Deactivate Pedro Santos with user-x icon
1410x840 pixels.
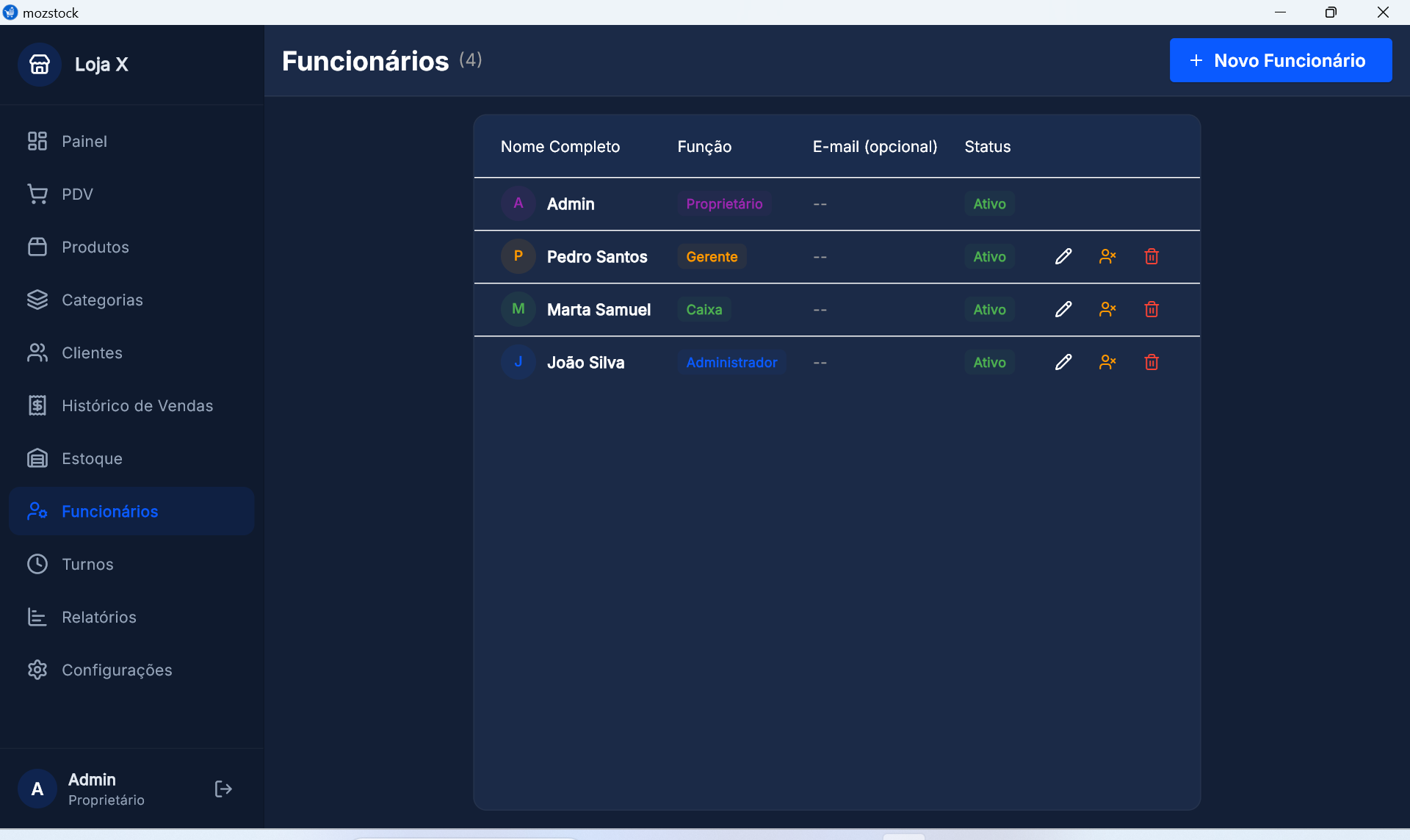coord(1107,256)
